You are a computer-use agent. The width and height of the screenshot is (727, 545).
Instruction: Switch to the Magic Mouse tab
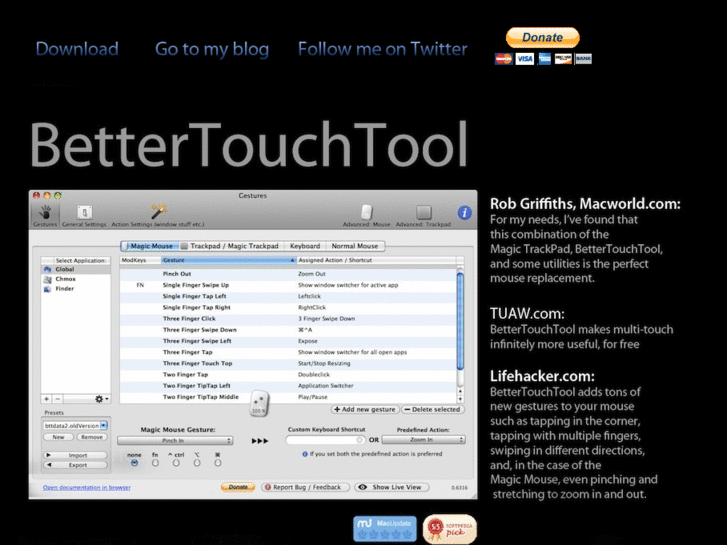pos(149,246)
